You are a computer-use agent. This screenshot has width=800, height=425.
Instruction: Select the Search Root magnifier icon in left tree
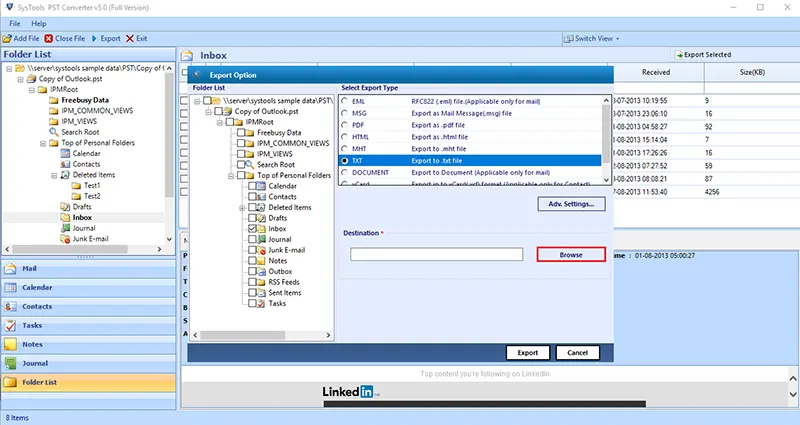click(x=54, y=132)
